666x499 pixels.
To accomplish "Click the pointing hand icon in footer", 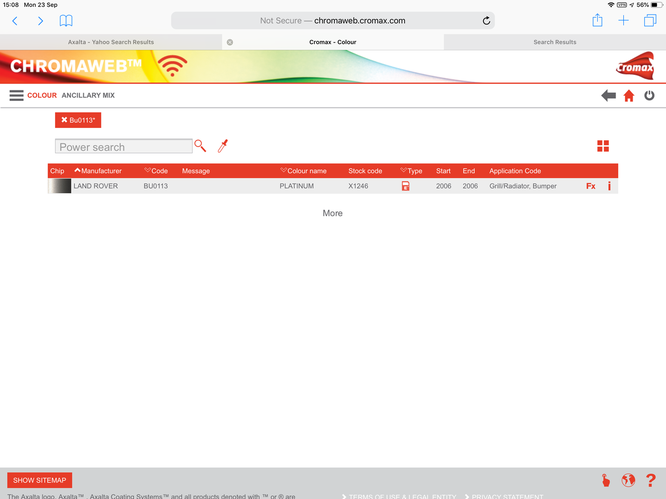I will (x=606, y=480).
